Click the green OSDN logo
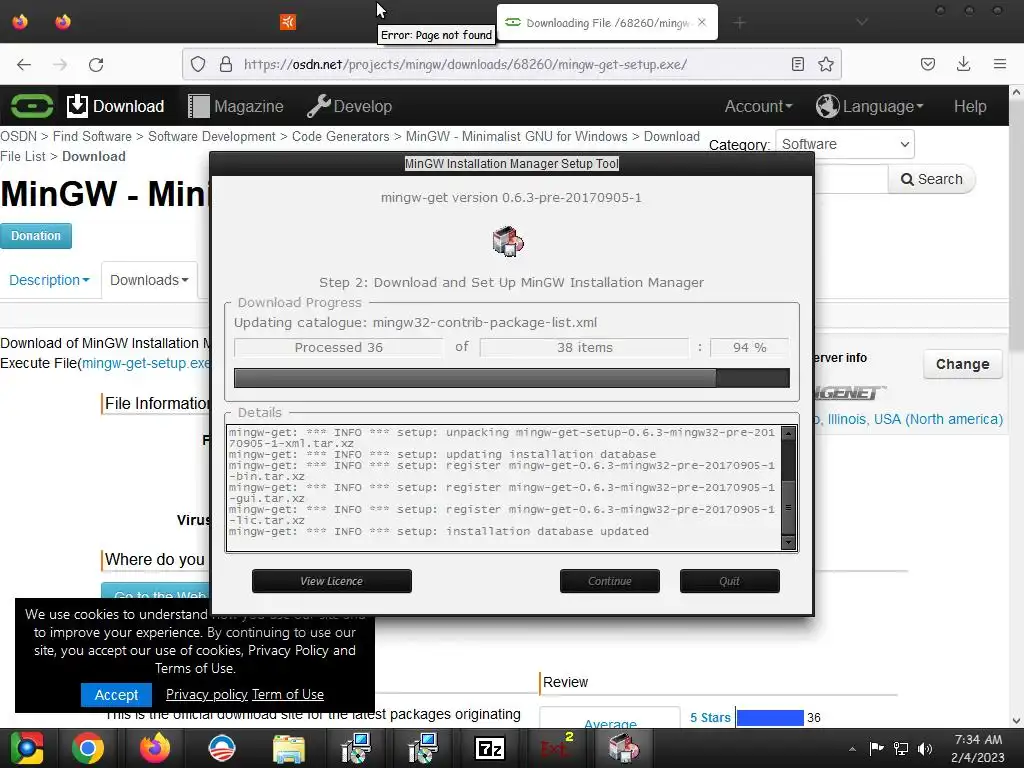1024x768 pixels. 31,106
